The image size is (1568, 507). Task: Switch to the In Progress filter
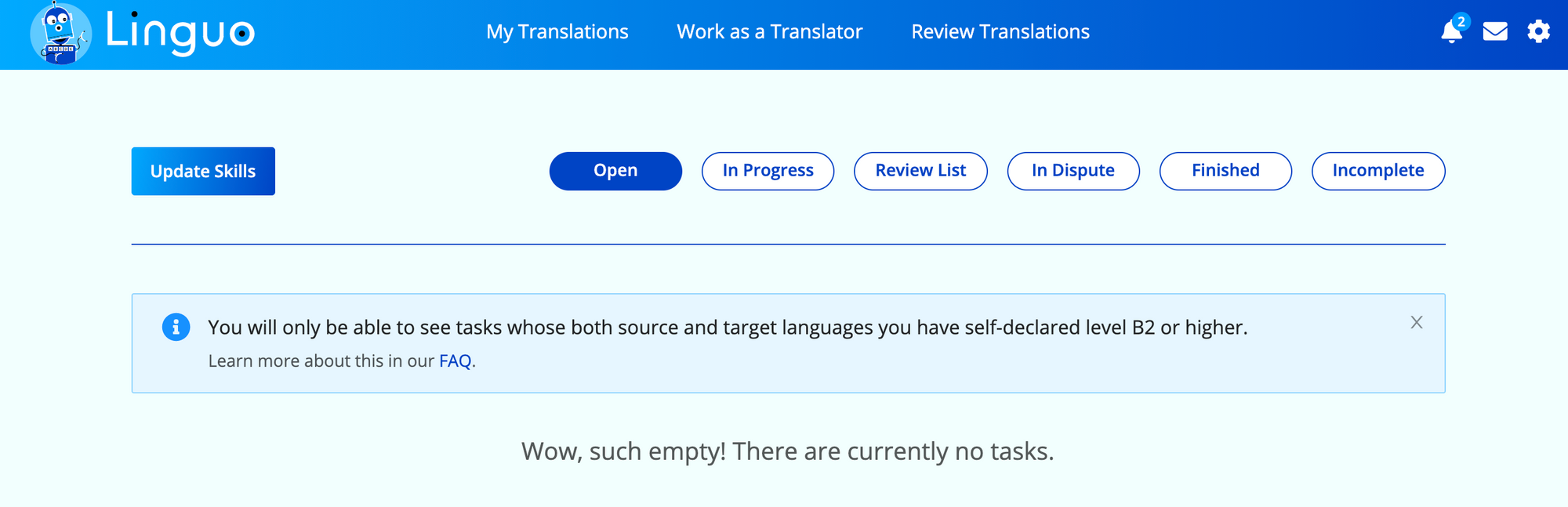[768, 171]
